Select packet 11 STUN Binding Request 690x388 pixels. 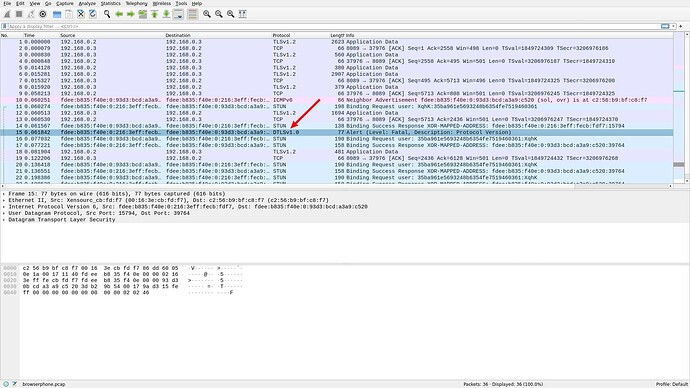tap(336, 106)
